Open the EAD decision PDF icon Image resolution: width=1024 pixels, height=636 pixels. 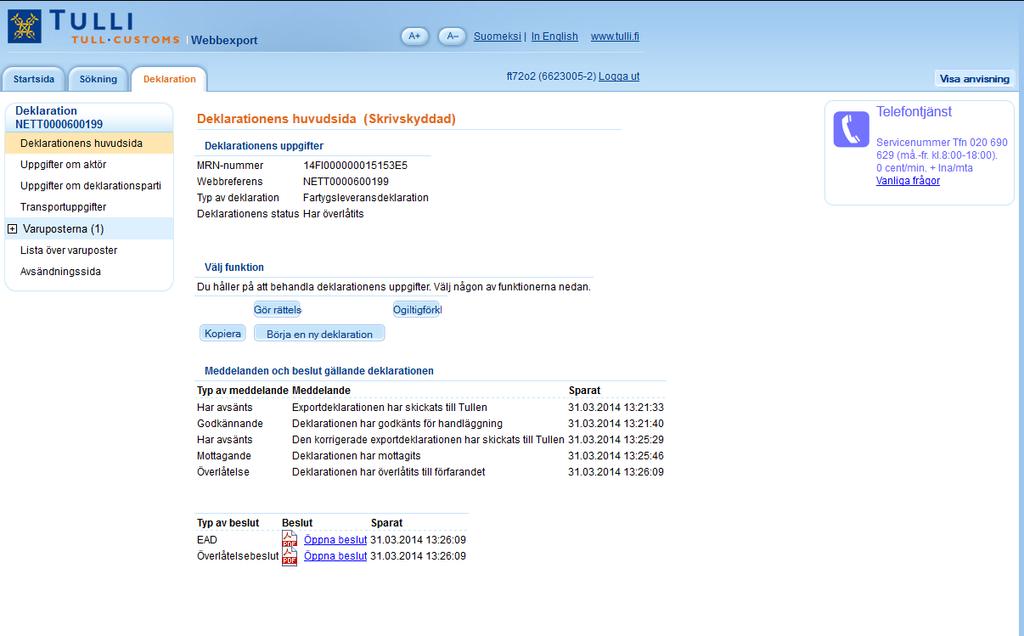point(289,539)
